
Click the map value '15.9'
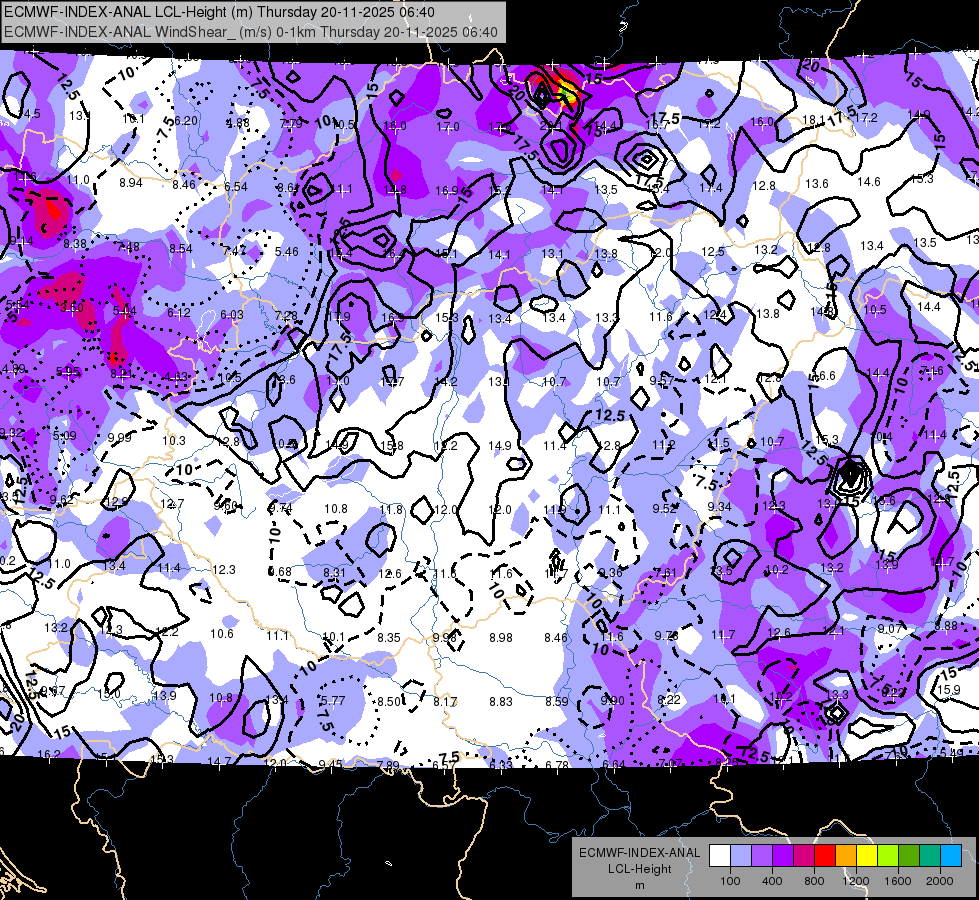pos(948,690)
